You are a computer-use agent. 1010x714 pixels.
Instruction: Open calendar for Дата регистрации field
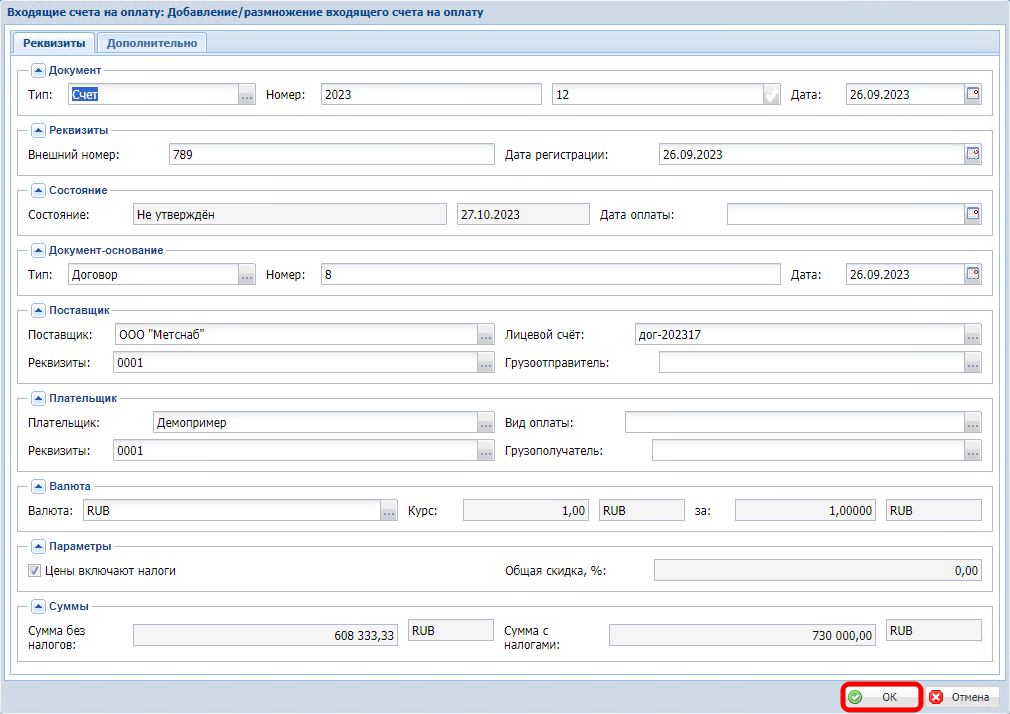click(973, 155)
